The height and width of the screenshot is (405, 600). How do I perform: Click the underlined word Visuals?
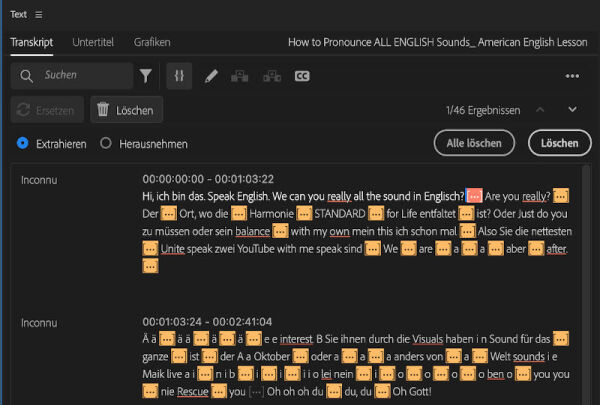pyautogui.click(x=427, y=339)
